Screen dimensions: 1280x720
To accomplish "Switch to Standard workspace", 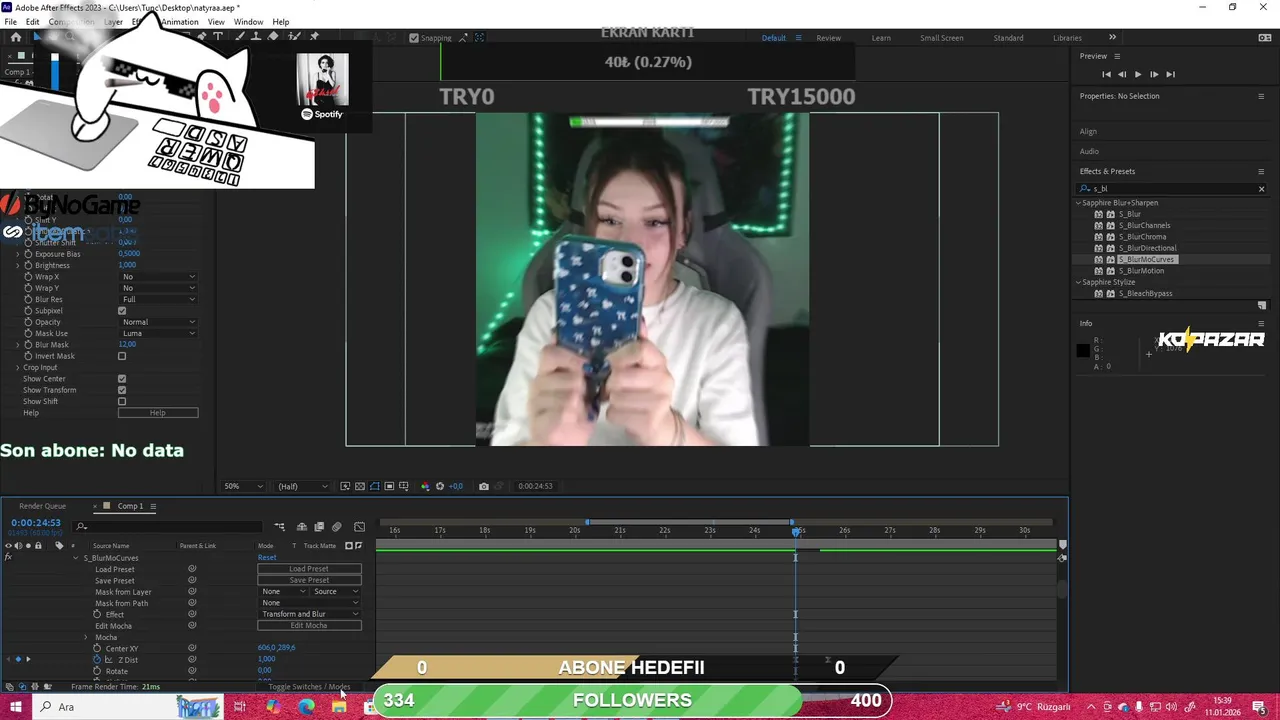I will pyautogui.click(x=1008, y=38).
